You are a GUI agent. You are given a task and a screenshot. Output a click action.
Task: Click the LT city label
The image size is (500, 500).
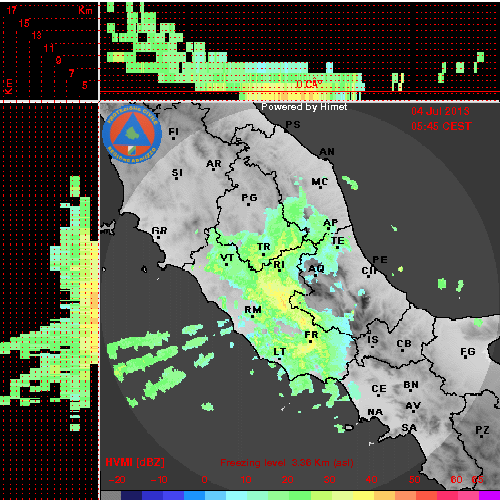click(280, 352)
